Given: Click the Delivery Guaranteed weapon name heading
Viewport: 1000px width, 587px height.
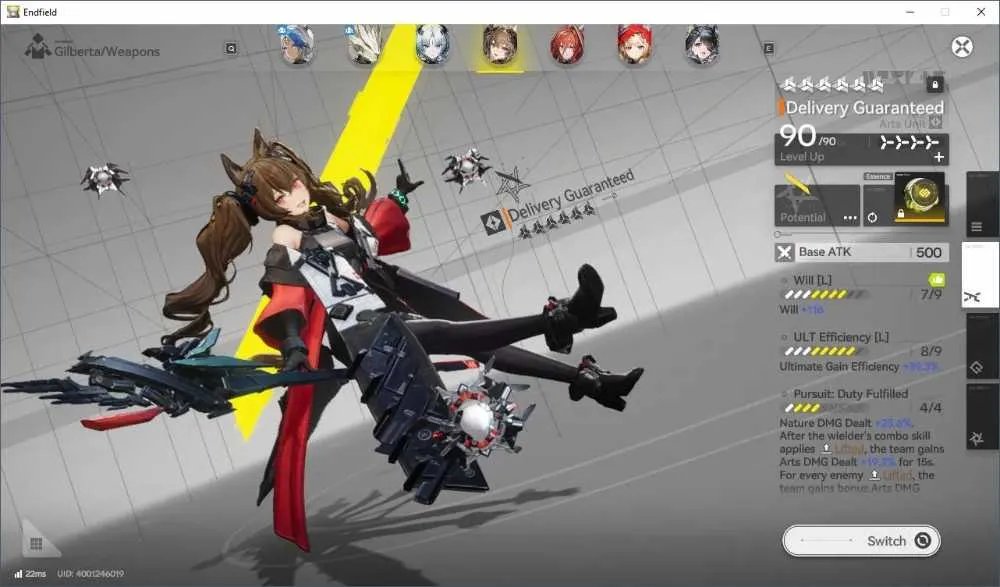Looking at the screenshot, I should point(864,108).
